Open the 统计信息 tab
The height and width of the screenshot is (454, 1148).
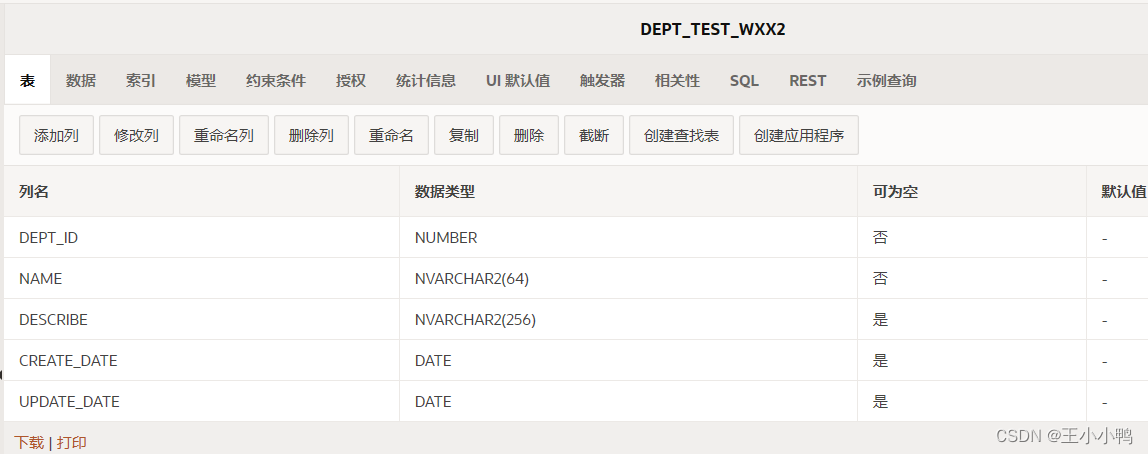click(x=426, y=81)
